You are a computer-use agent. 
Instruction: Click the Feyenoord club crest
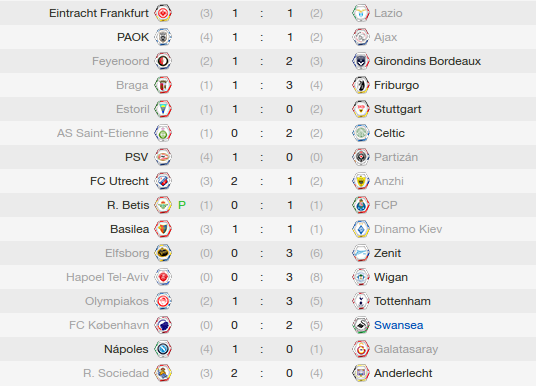(163, 61)
